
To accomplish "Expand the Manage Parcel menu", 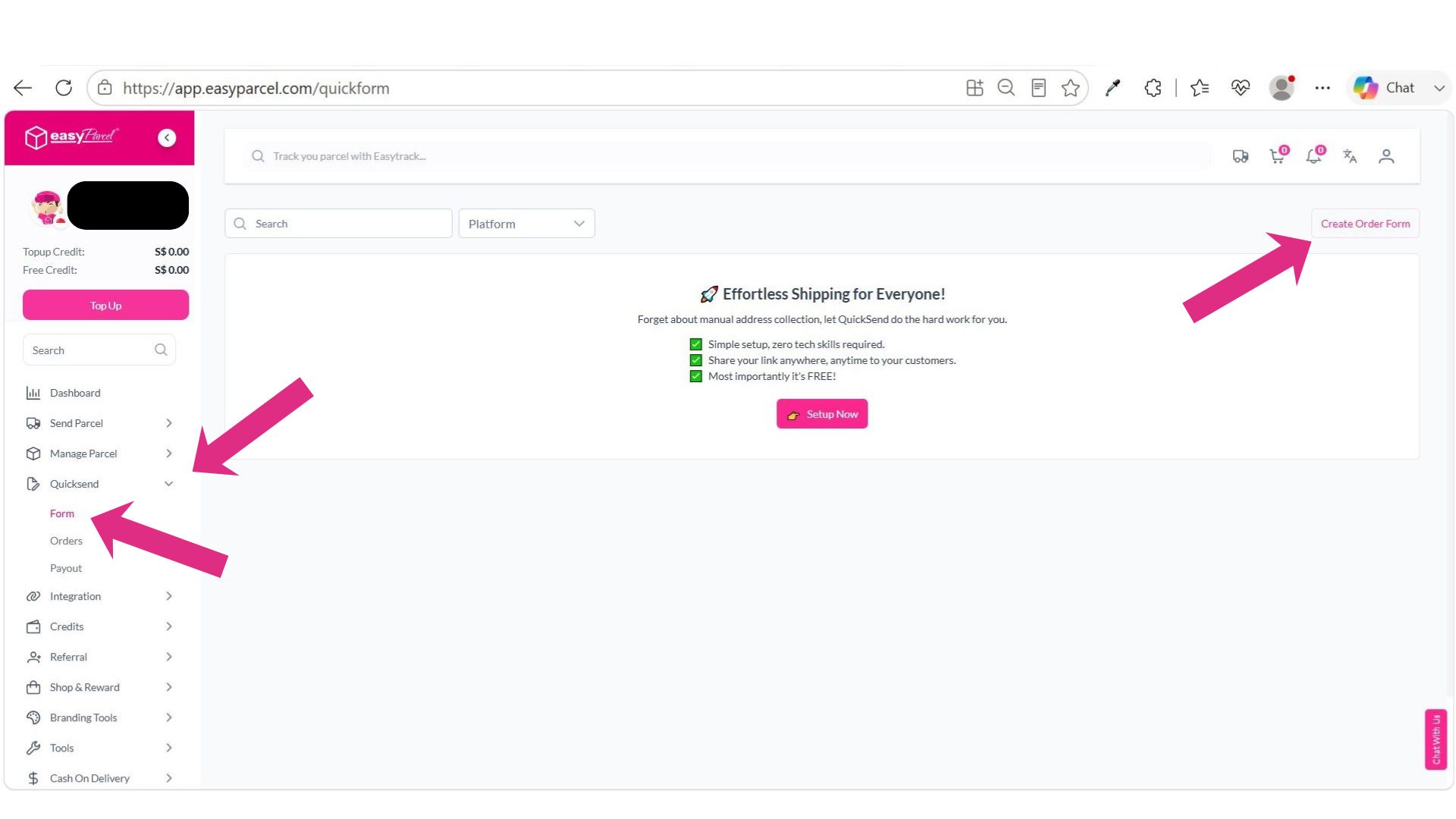I will coord(99,453).
